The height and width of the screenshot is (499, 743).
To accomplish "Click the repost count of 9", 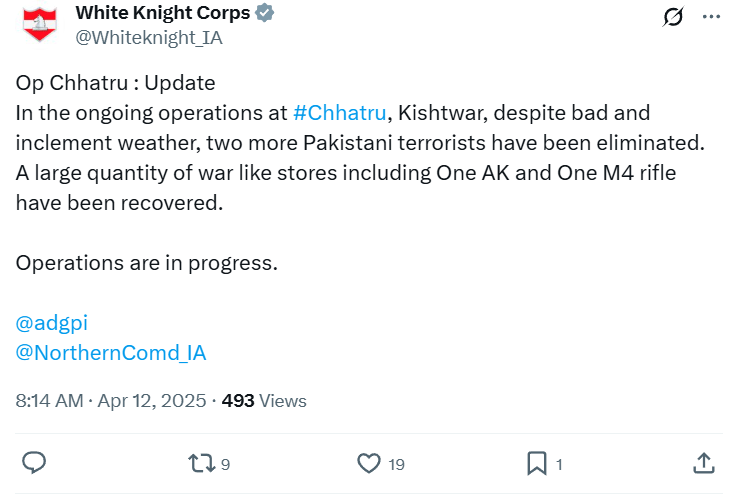I will (x=226, y=464).
